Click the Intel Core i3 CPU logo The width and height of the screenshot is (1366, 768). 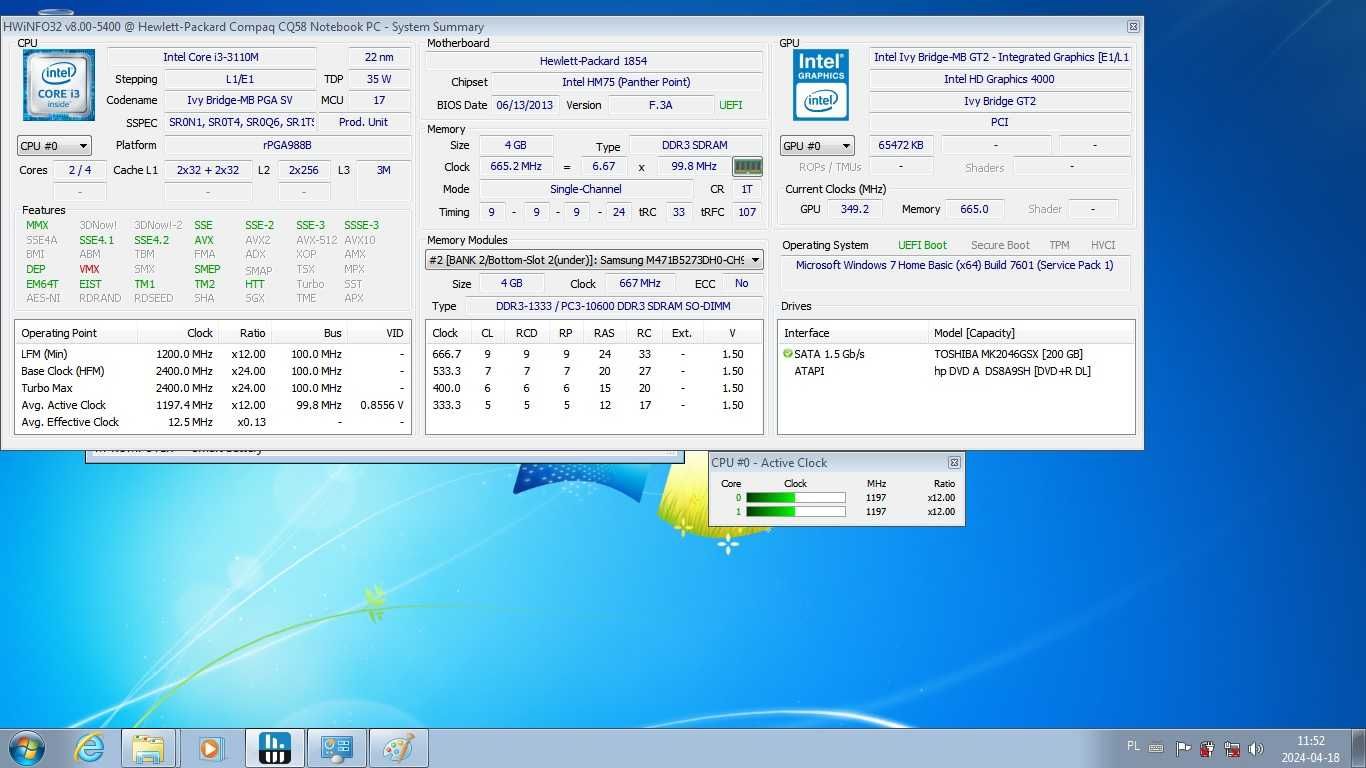point(59,85)
